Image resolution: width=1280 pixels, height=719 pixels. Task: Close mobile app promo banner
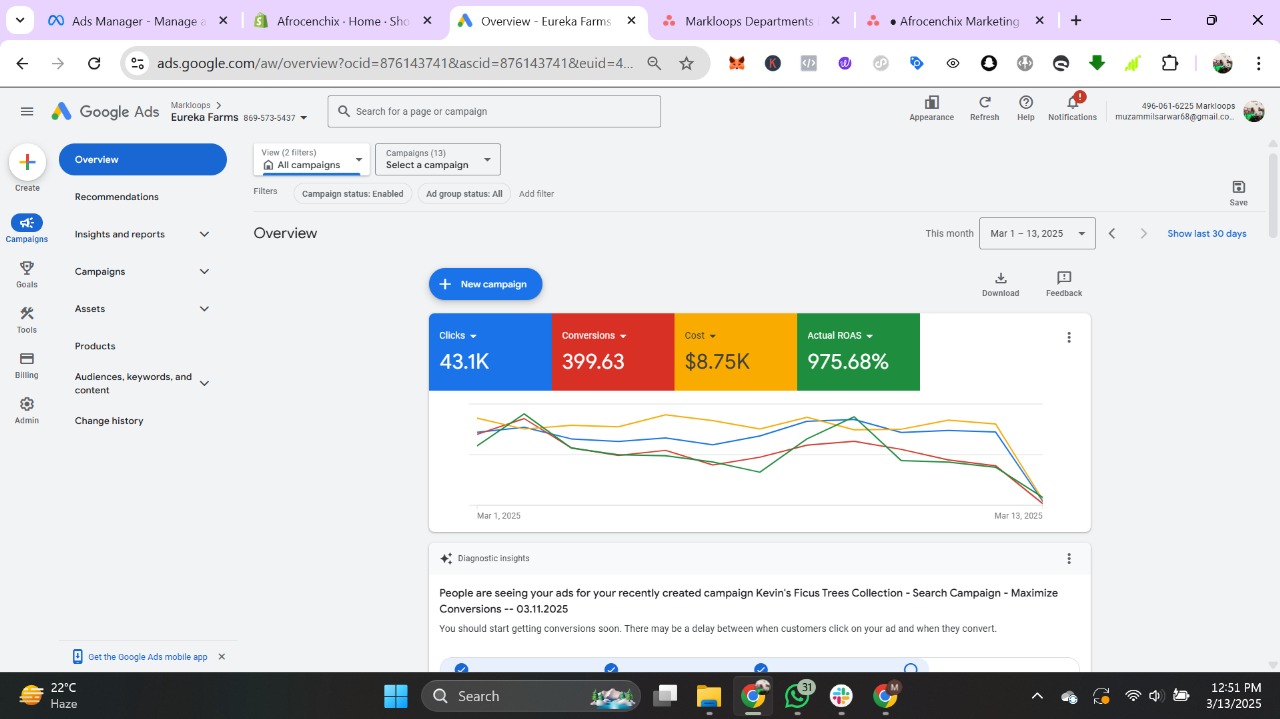point(221,657)
